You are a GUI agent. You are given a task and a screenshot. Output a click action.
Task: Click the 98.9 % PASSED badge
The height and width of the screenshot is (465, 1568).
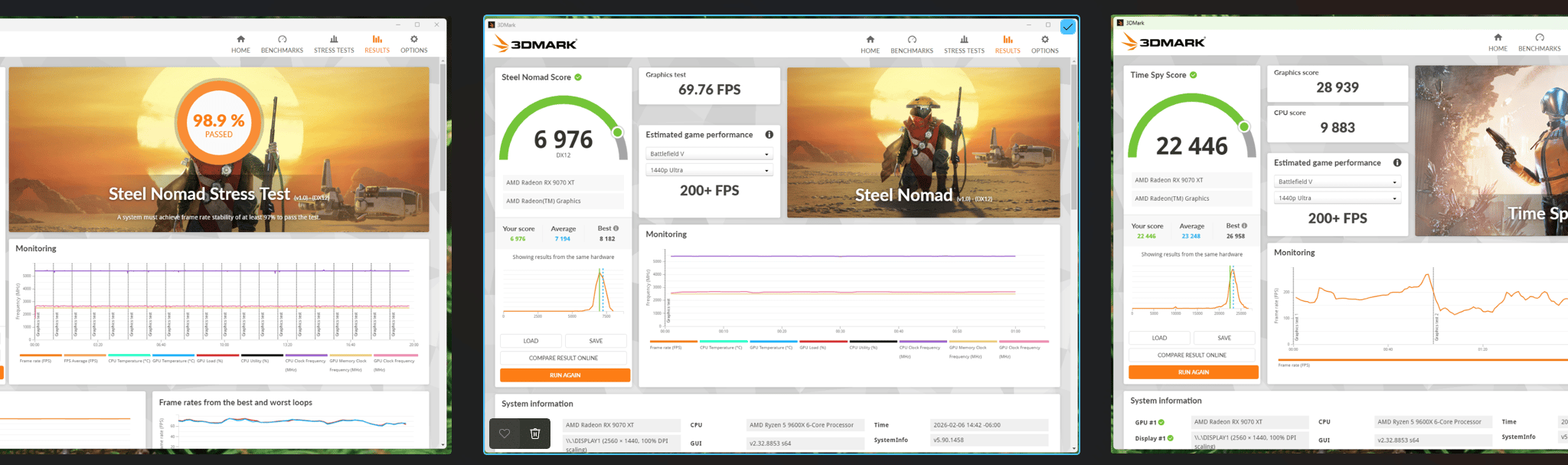click(219, 124)
